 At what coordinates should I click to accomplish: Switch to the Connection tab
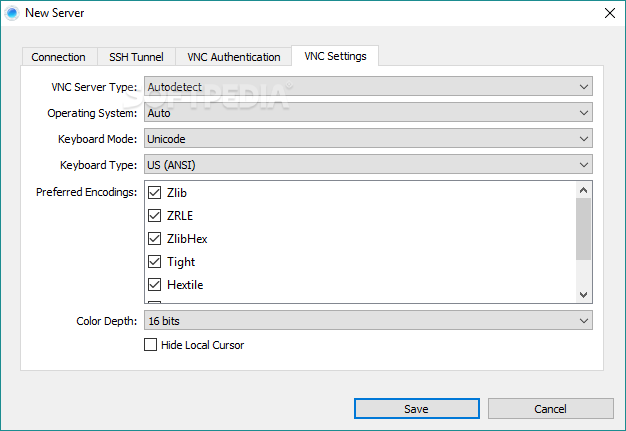click(x=59, y=57)
